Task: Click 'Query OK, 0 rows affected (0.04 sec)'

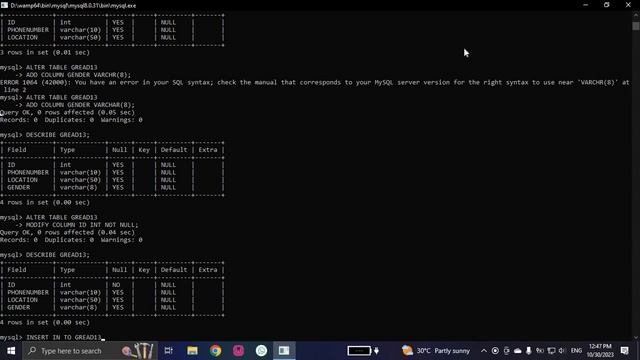Action: 67,232
